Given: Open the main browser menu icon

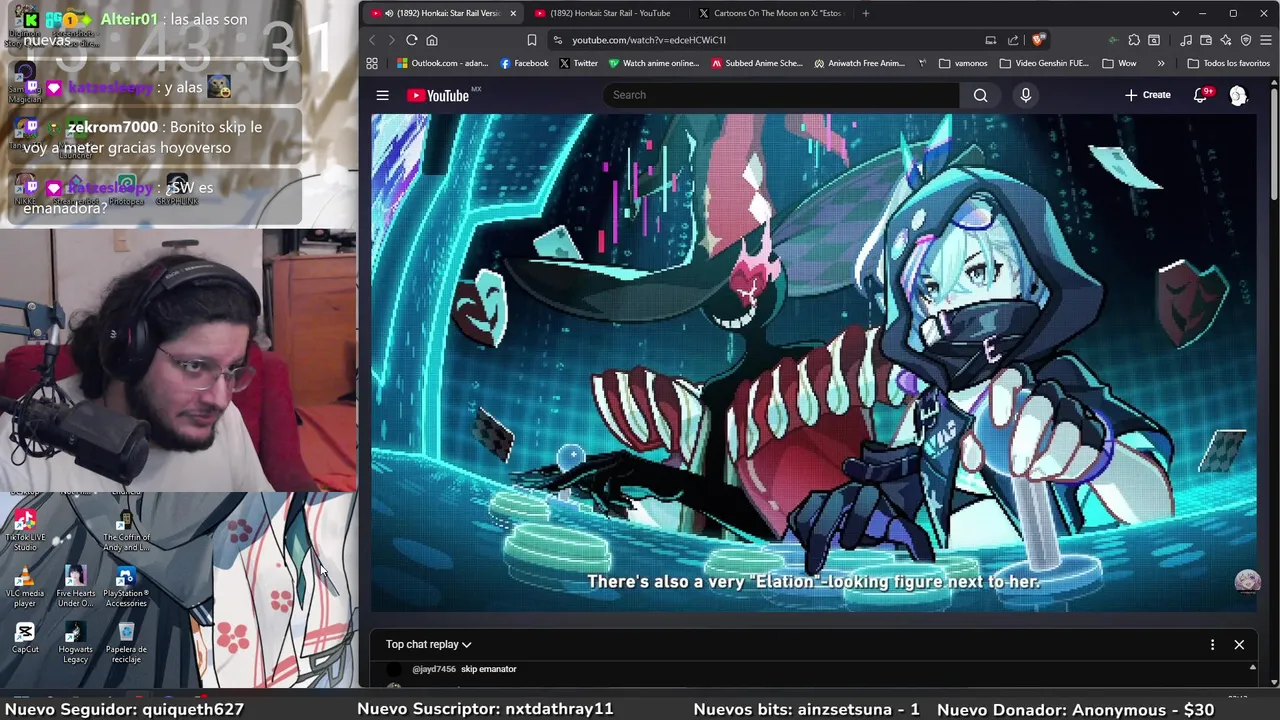Looking at the screenshot, I should tap(1266, 40).
